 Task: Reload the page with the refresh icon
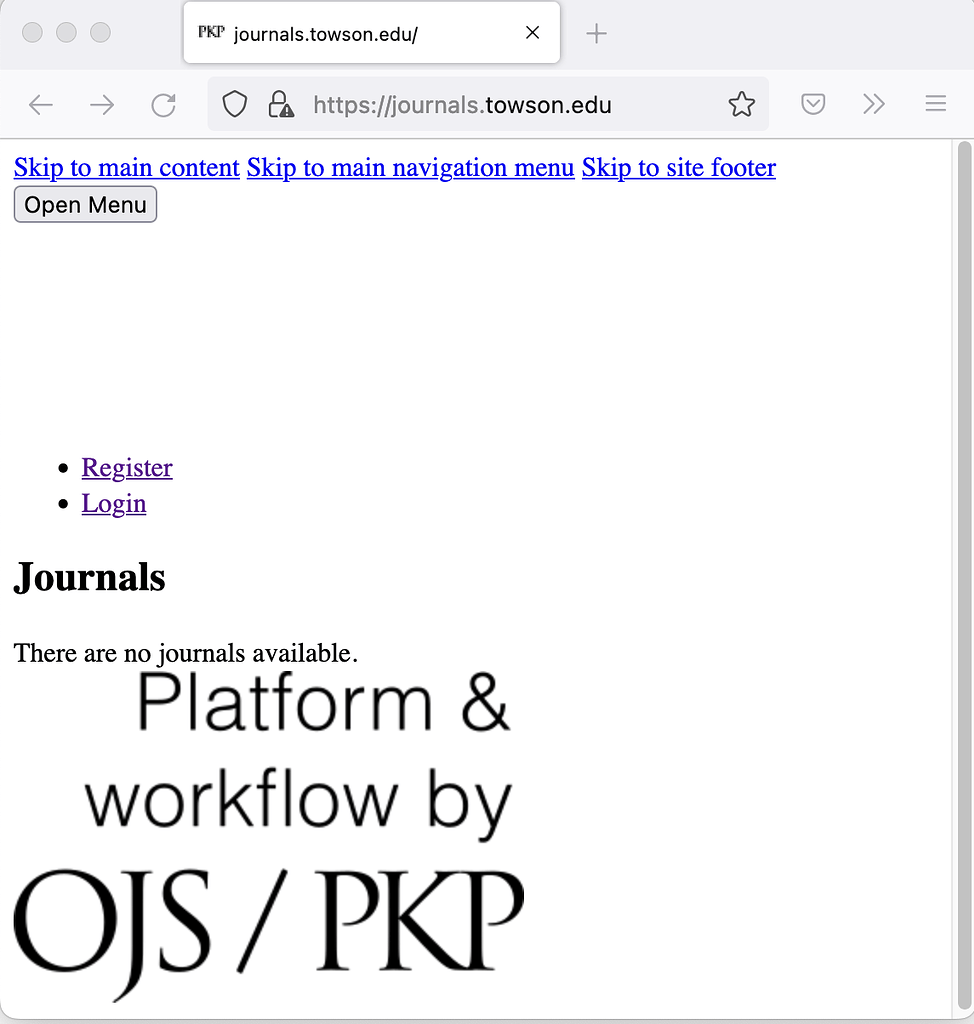[163, 105]
